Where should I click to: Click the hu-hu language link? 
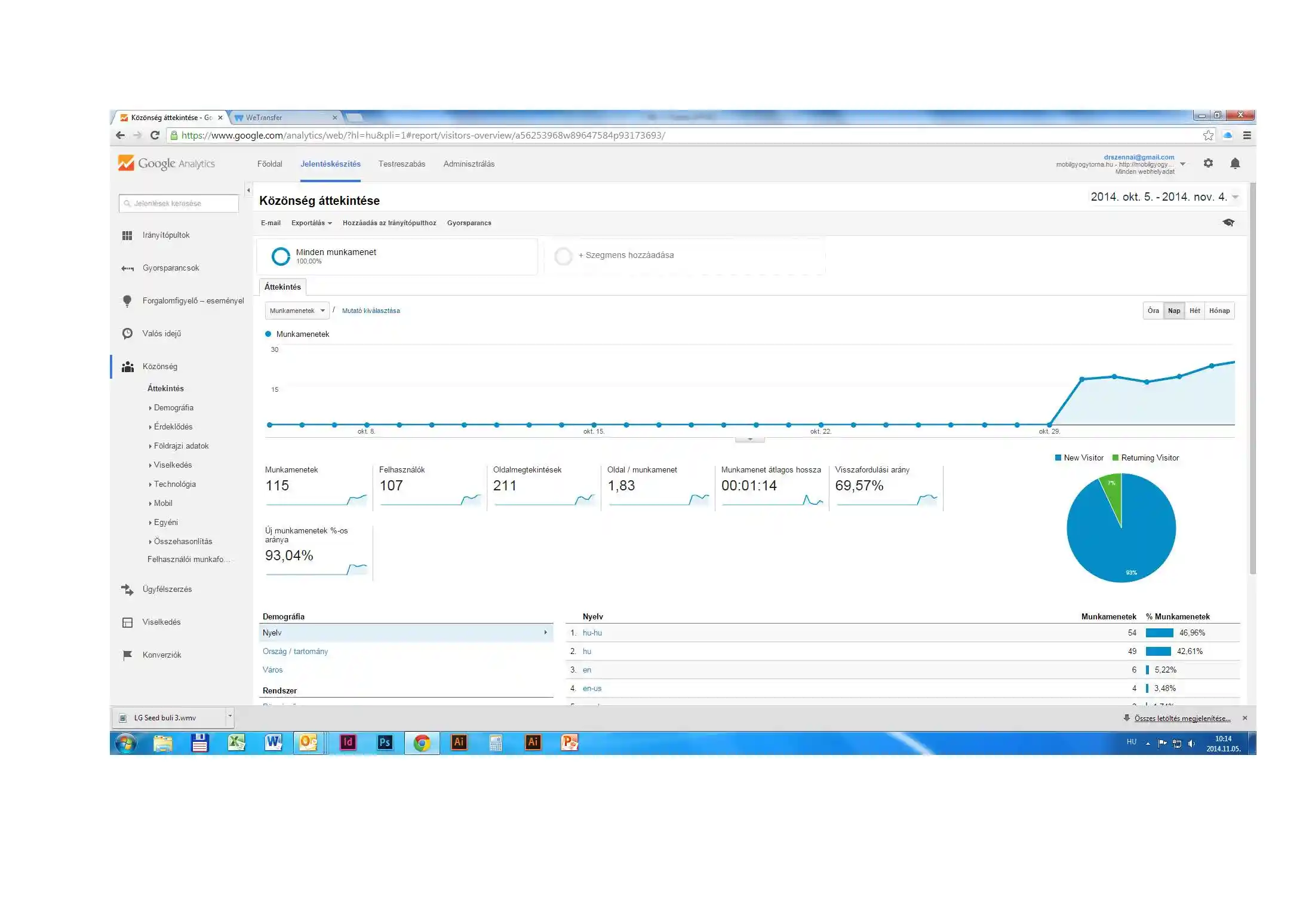point(592,633)
